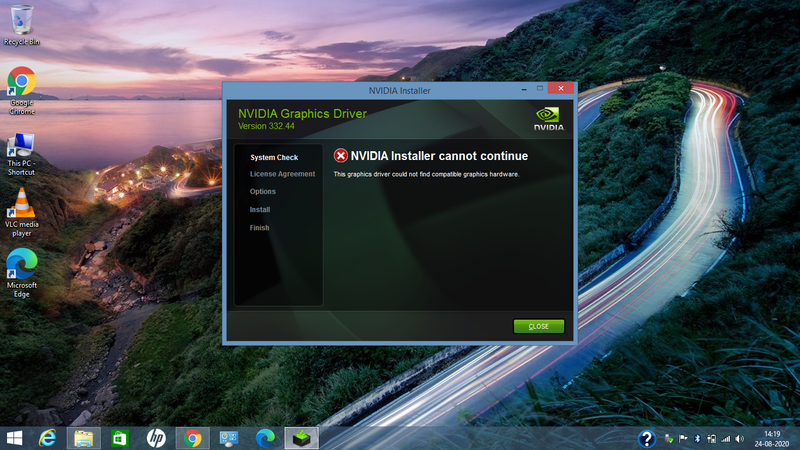Viewport: 800px width, 450px height.
Task: Open the Windows Start button
Action: [14, 438]
